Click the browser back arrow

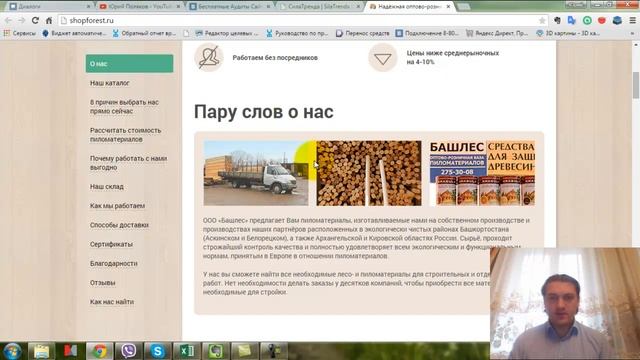coord(8,20)
